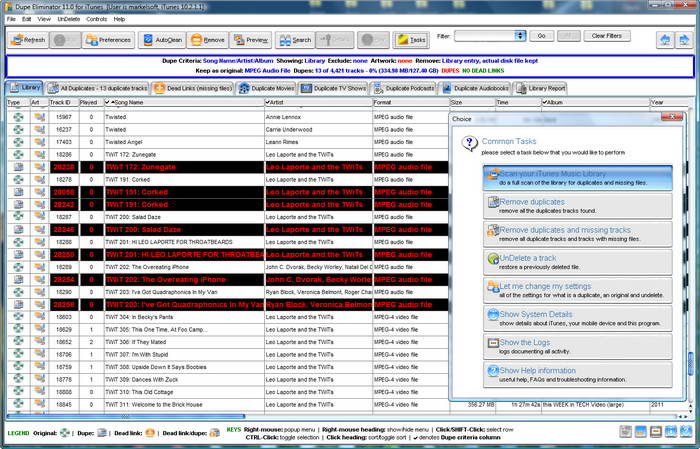Click the Go filter button
Viewport: 700px width, 449px height.
tap(542, 36)
